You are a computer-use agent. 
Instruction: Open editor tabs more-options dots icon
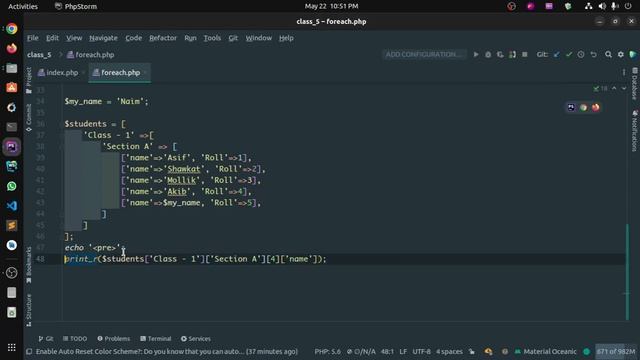(624, 73)
